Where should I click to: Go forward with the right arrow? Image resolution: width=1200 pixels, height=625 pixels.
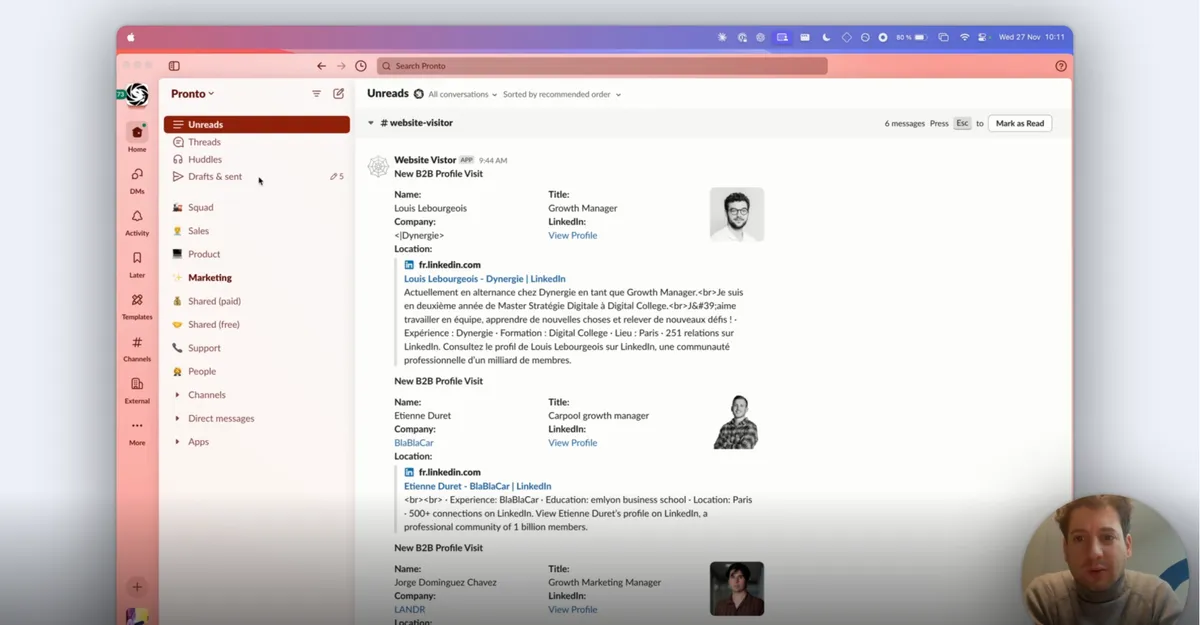(341, 66)
